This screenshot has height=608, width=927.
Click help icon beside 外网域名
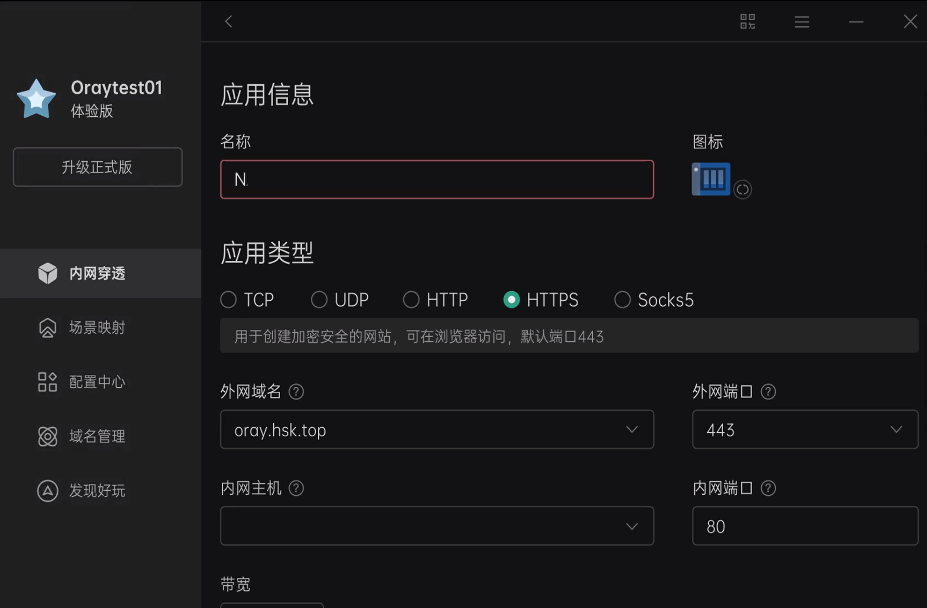(x=296, y=392)
